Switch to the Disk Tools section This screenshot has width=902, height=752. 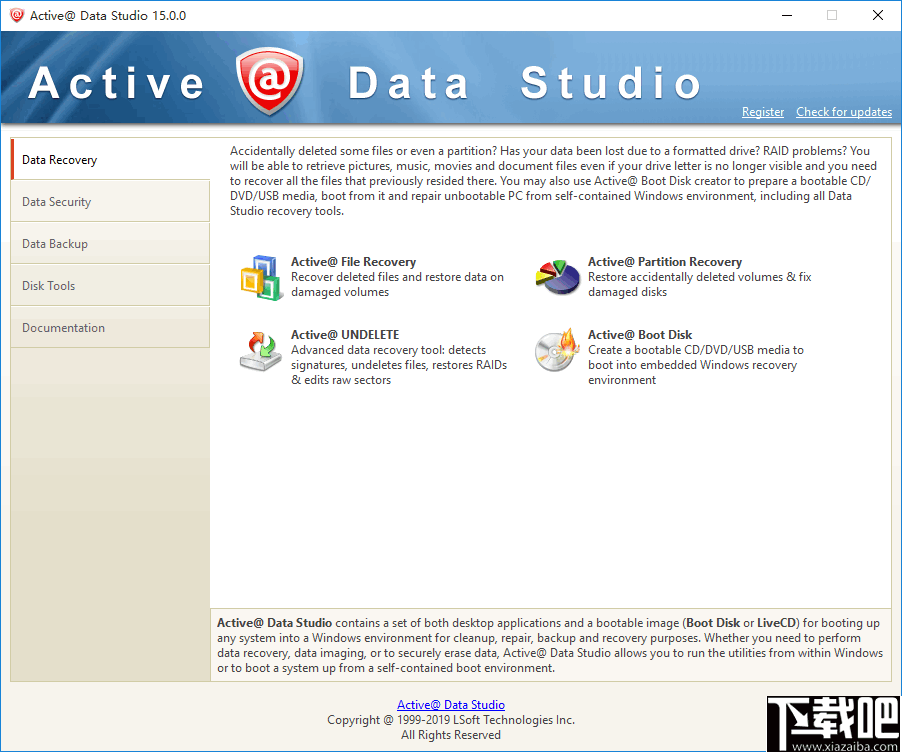tap(47, 285)
